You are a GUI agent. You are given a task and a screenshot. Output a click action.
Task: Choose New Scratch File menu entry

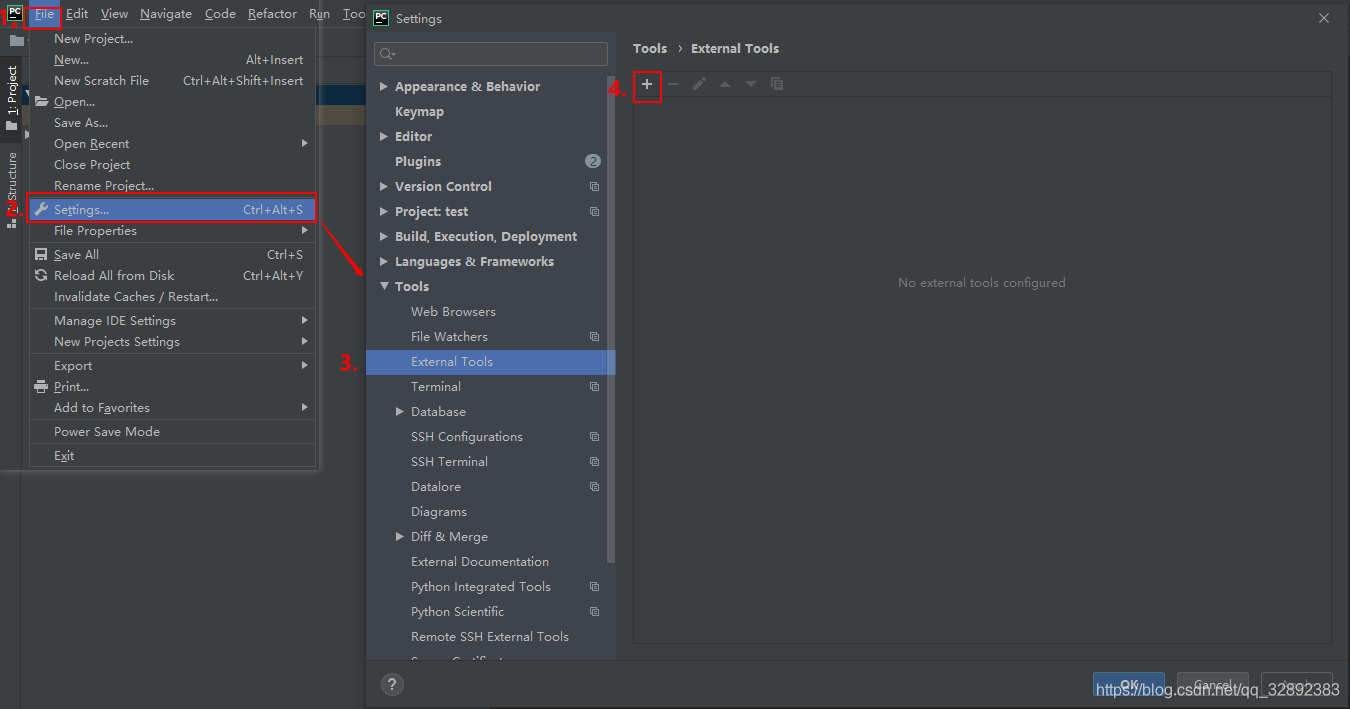tap(172, 81)
